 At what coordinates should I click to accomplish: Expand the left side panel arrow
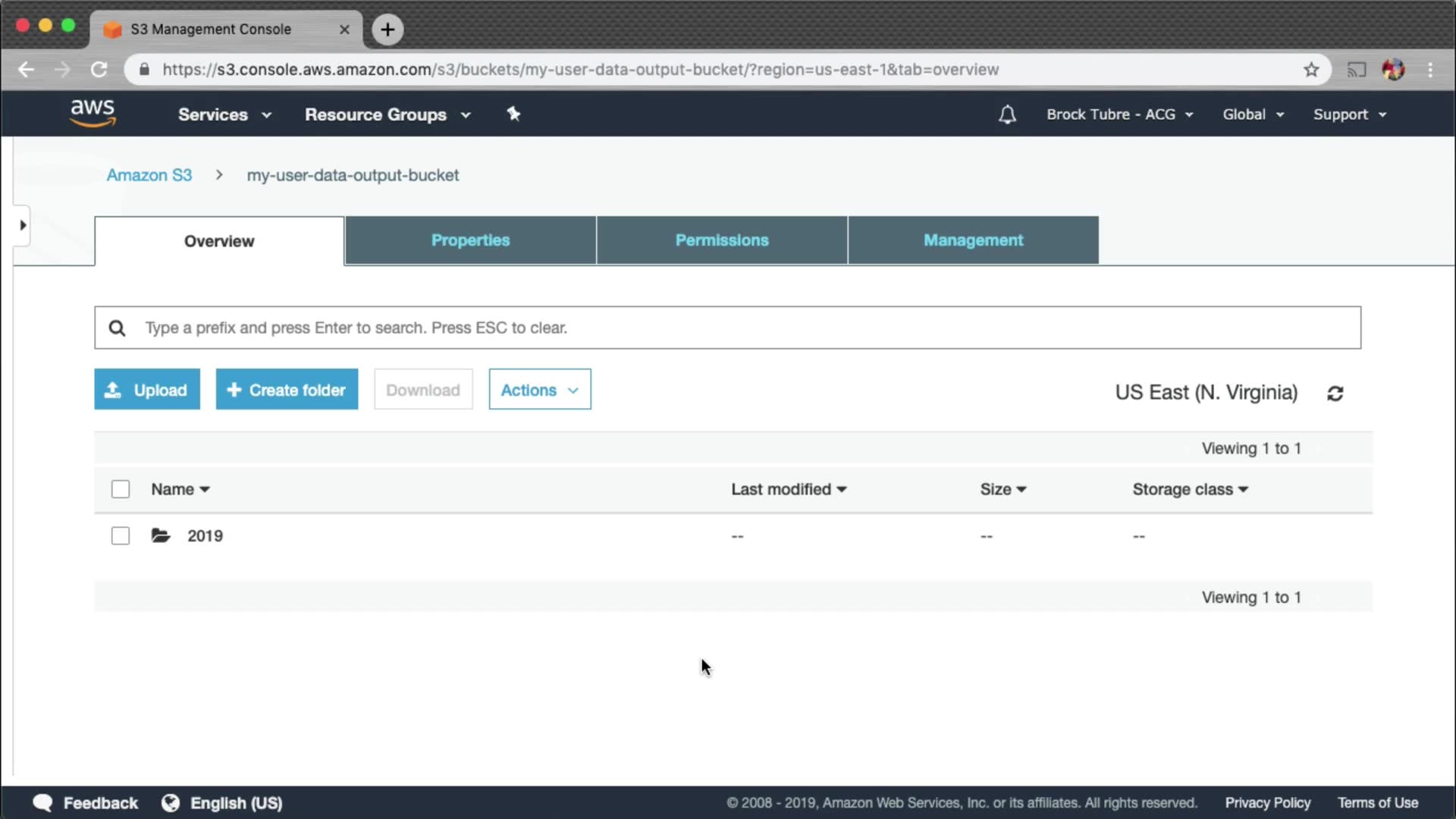pyautogui.click(x=23, y=225)
